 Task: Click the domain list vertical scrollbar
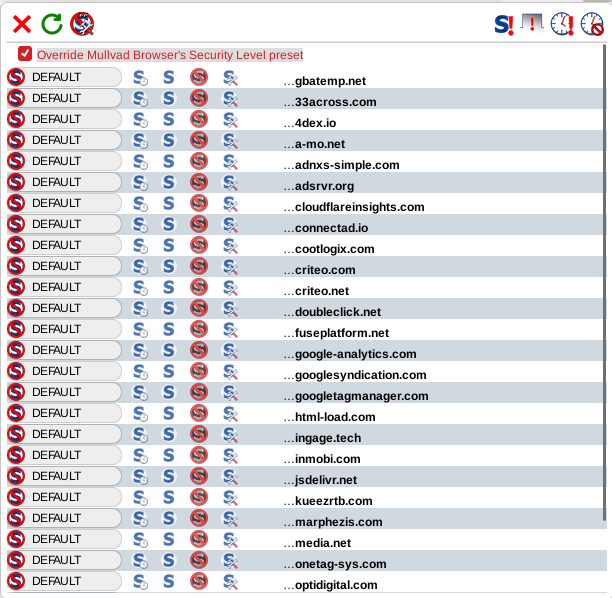tap(605, 281)
